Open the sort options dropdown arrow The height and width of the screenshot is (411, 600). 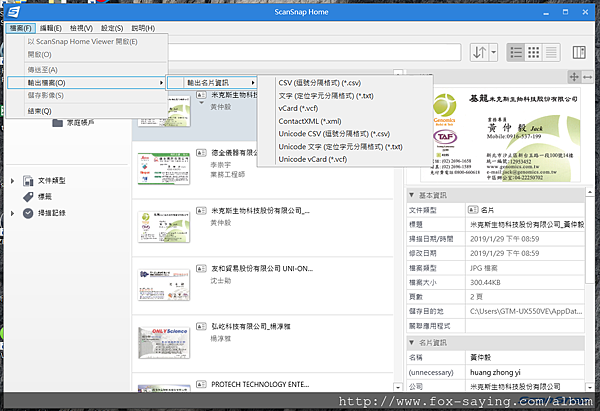point(493,52)
